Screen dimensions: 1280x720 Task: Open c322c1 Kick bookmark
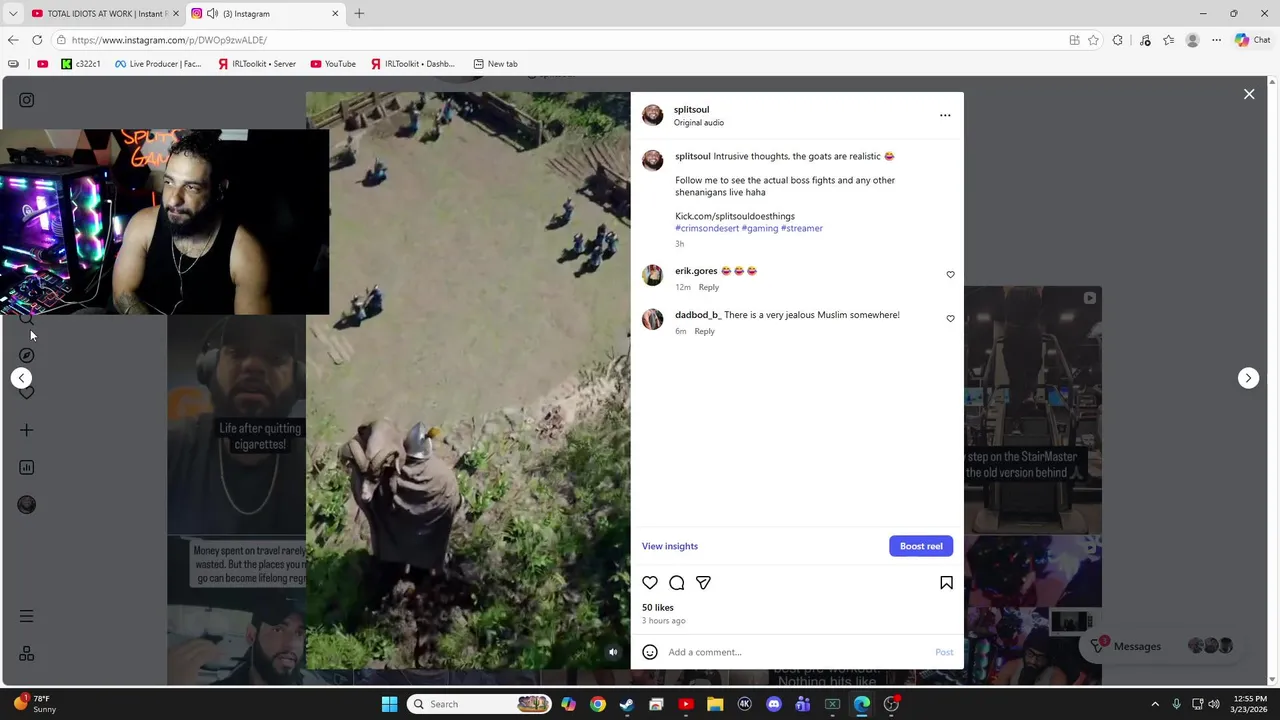tap(81, 64)
